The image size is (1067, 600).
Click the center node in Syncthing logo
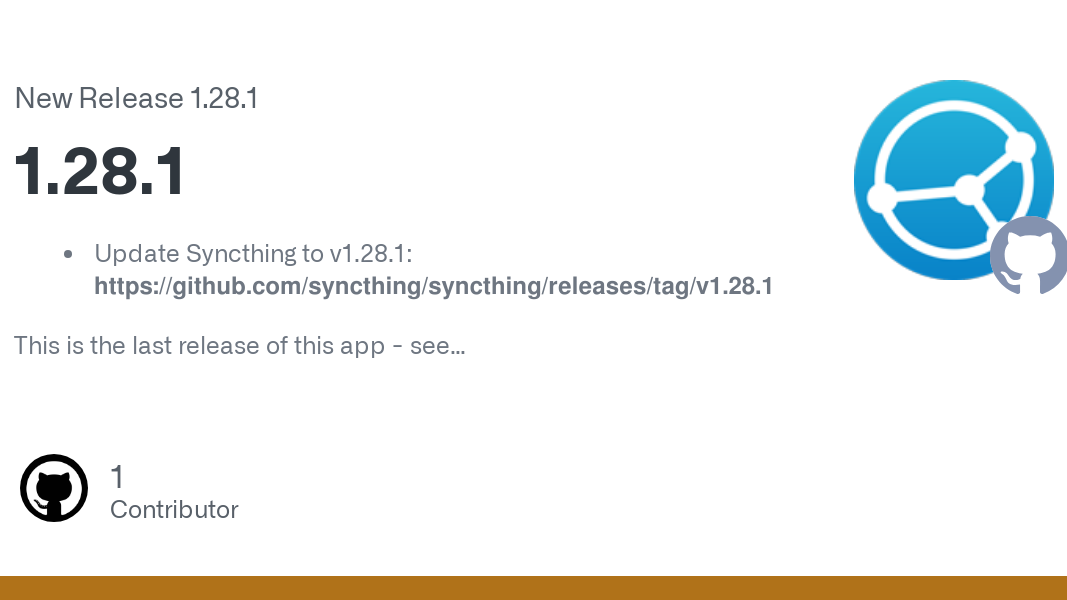tap(968, 189)
